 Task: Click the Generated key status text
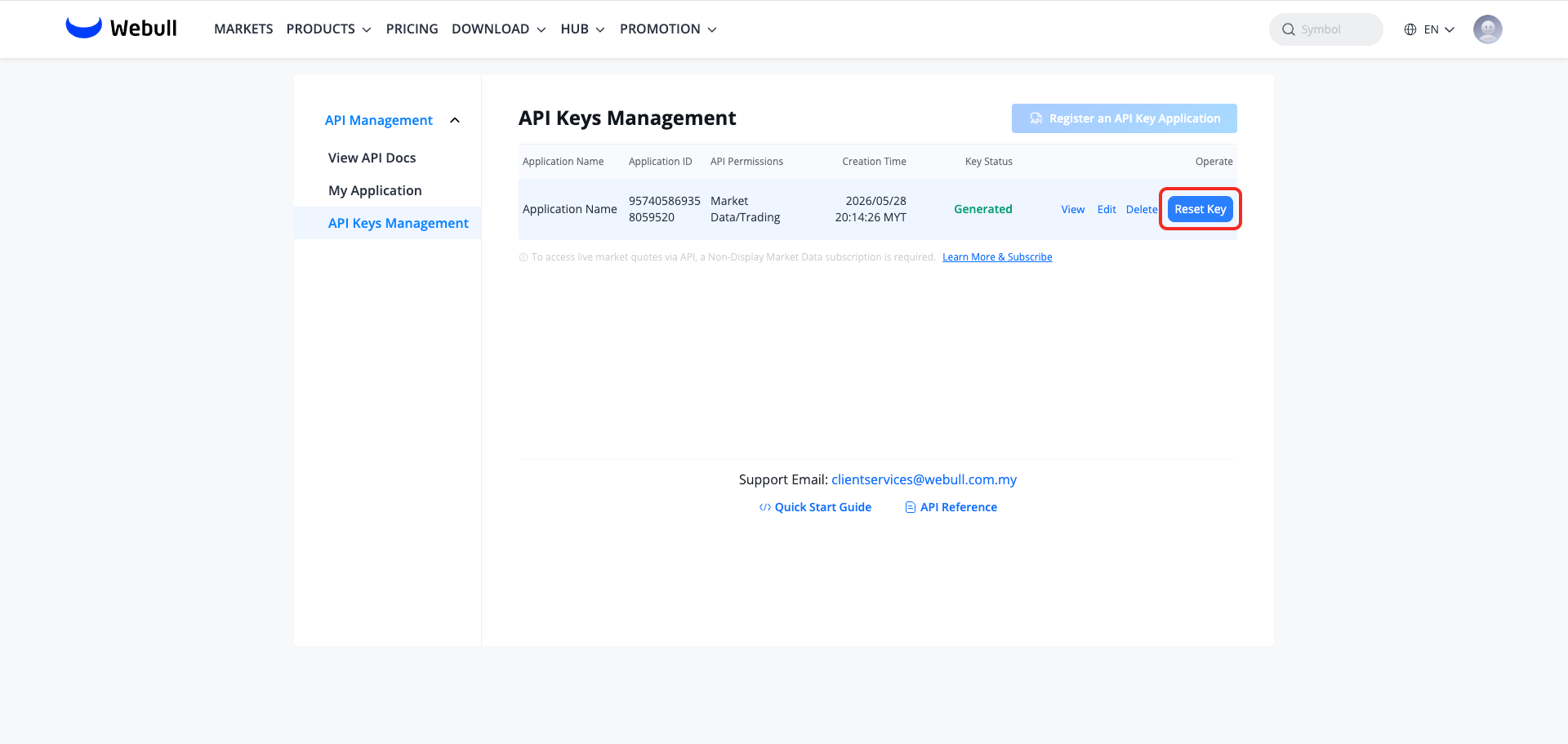pos(983,209)
